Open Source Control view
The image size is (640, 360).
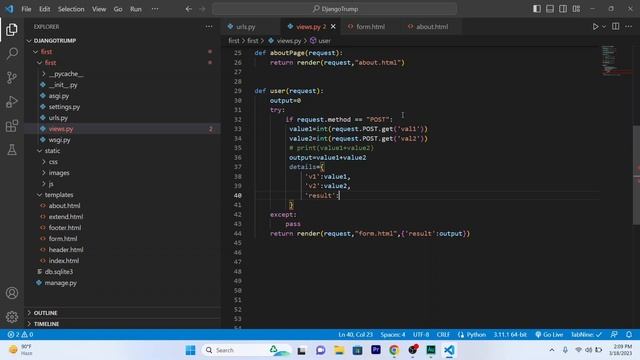[x=12, y=78]
